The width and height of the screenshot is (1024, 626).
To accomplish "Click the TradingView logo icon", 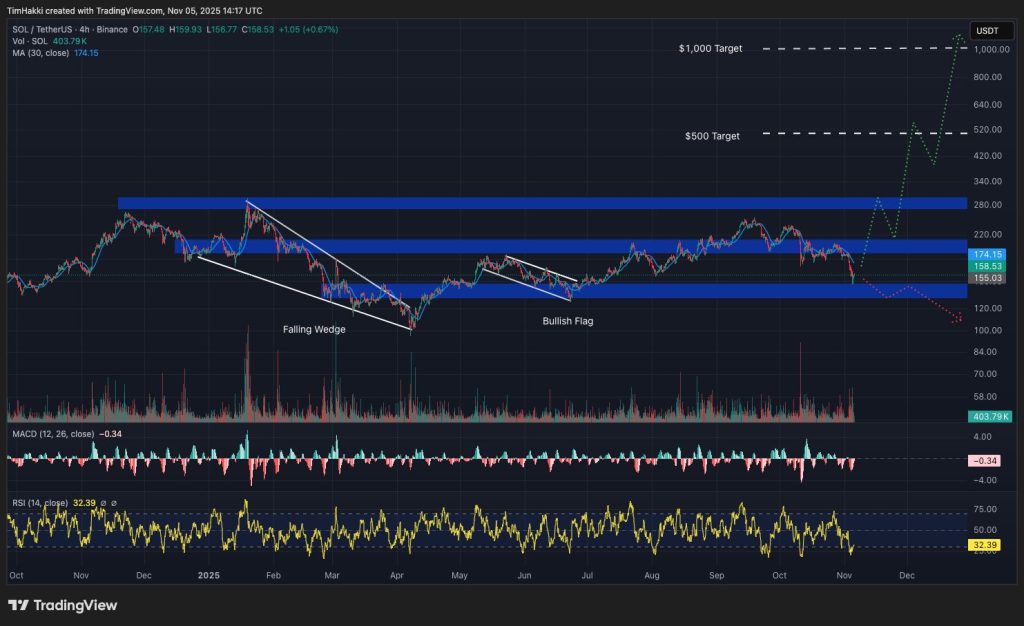I will pyautogui.click(x=18, y=605).
